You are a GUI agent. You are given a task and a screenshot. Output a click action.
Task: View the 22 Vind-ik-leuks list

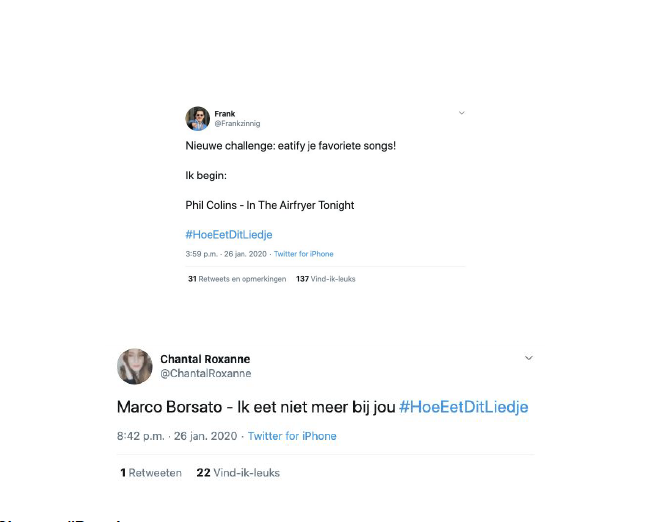click(238, 473)
